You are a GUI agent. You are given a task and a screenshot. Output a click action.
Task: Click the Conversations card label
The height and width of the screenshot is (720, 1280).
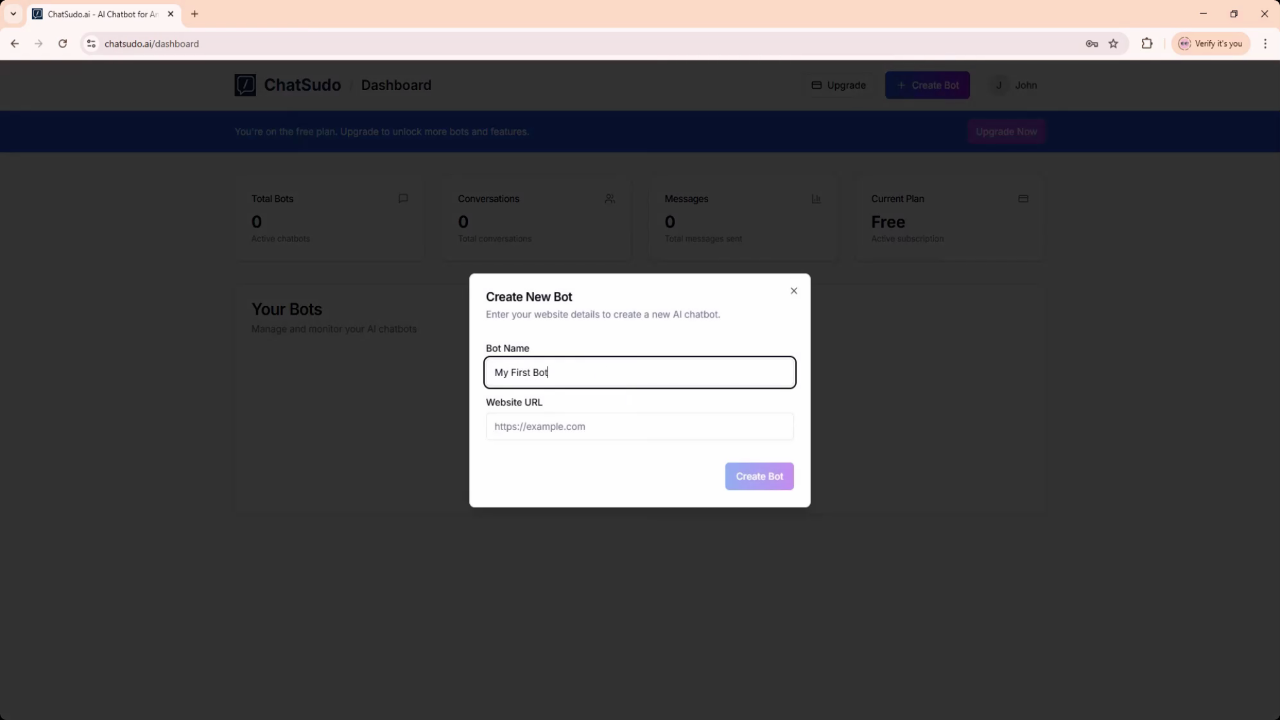click(489, 199)
